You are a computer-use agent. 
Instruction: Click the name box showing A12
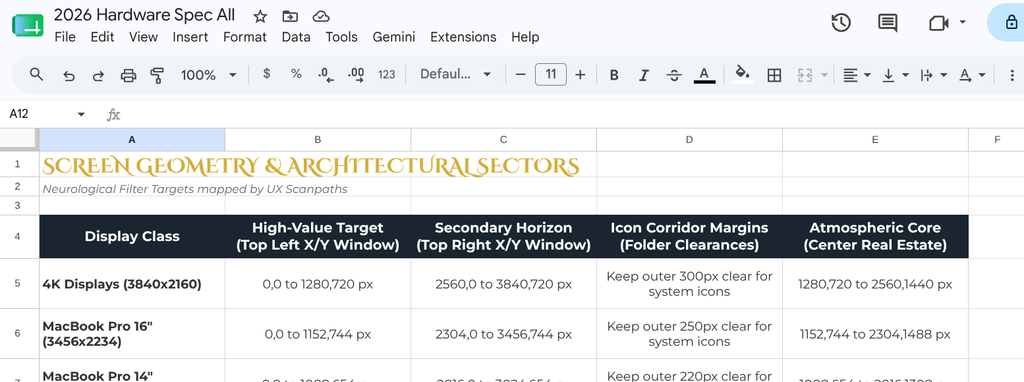47,114
